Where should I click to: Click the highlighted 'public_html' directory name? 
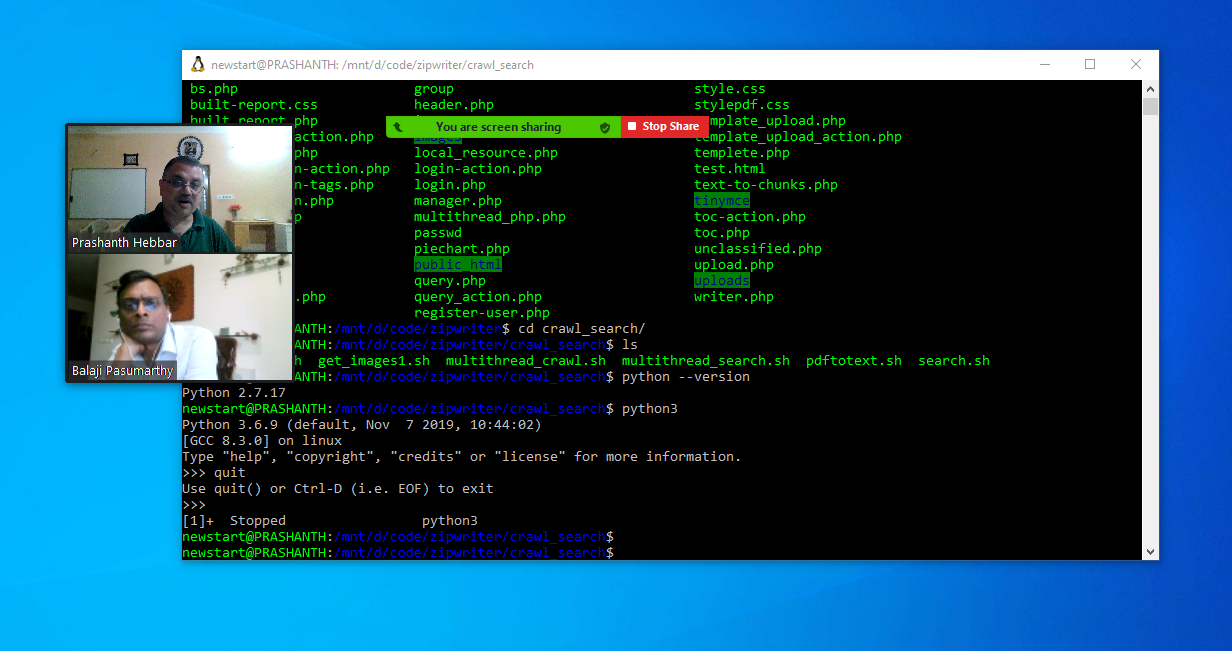pyautogui.click(x=457, y=265)
